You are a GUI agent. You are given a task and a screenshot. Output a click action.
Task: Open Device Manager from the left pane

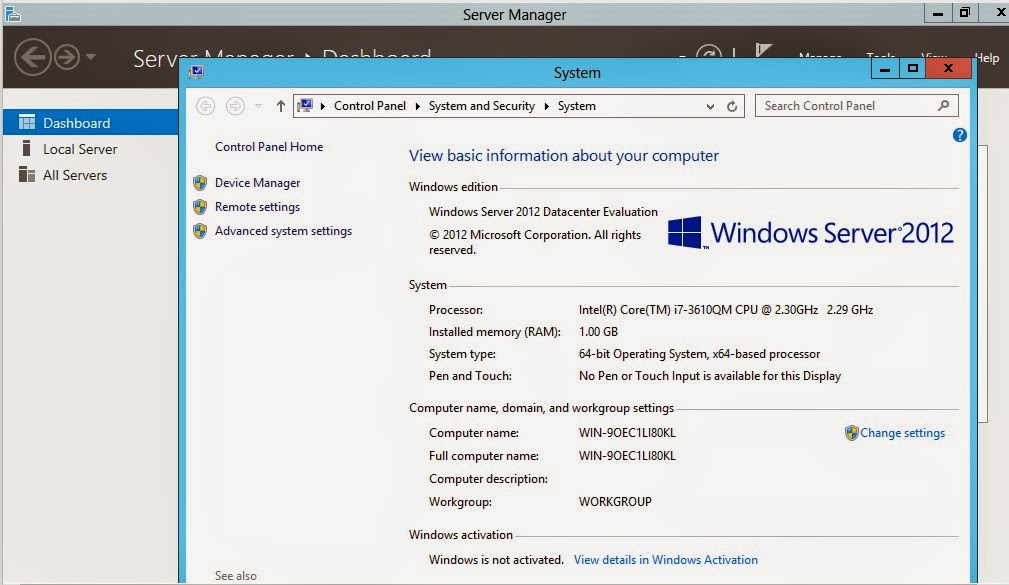[257, 183]
